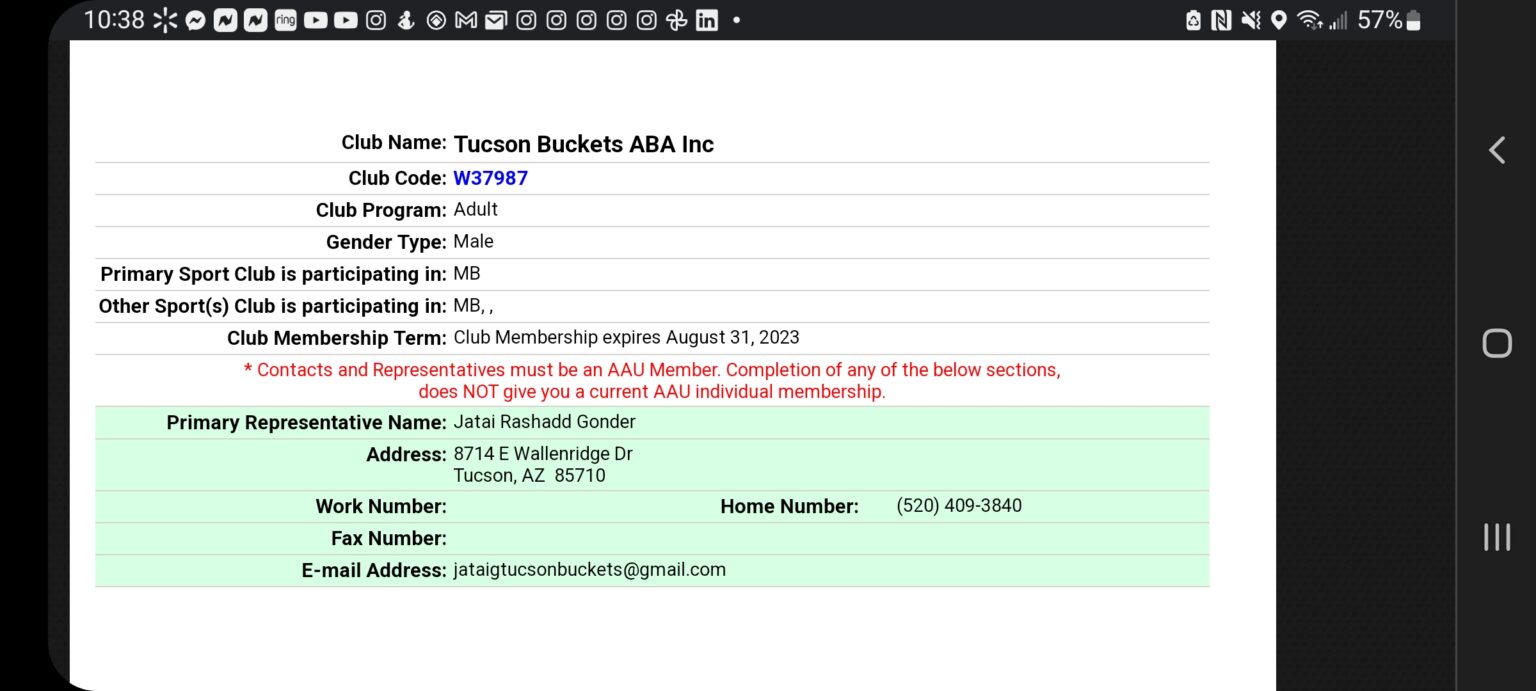Tap home number (520) 409-3840
This screenshot has height=691, width=1536.
click(x=959, y=506)
